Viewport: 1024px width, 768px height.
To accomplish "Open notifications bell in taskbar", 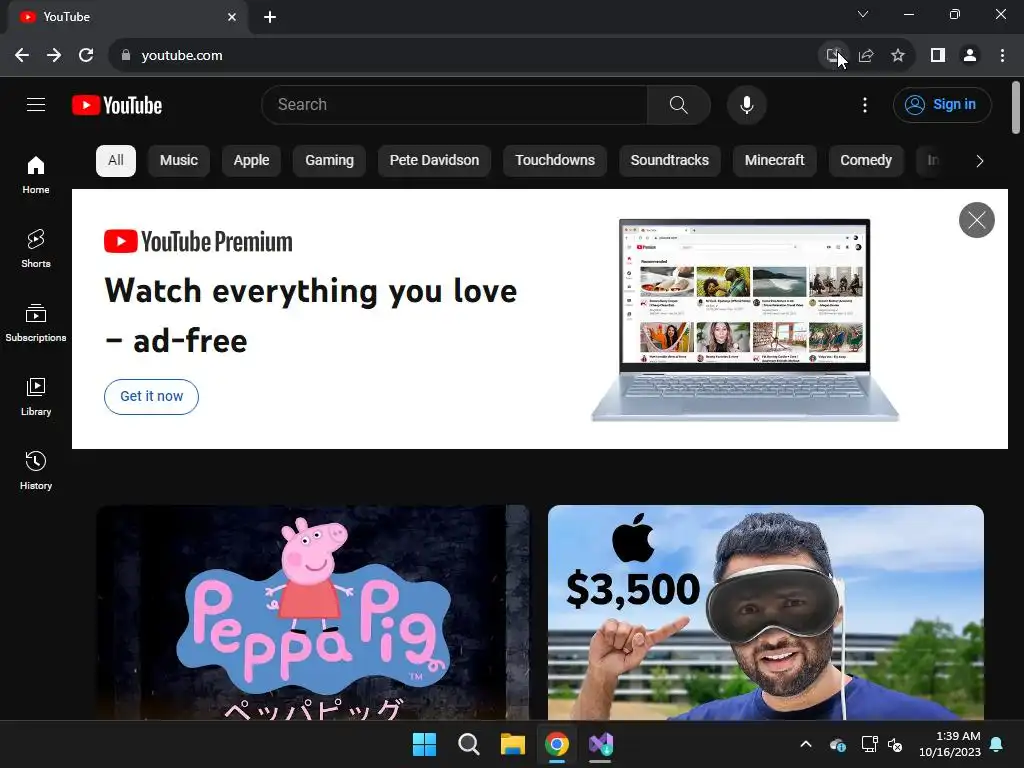I will click(x=997, y=744).
